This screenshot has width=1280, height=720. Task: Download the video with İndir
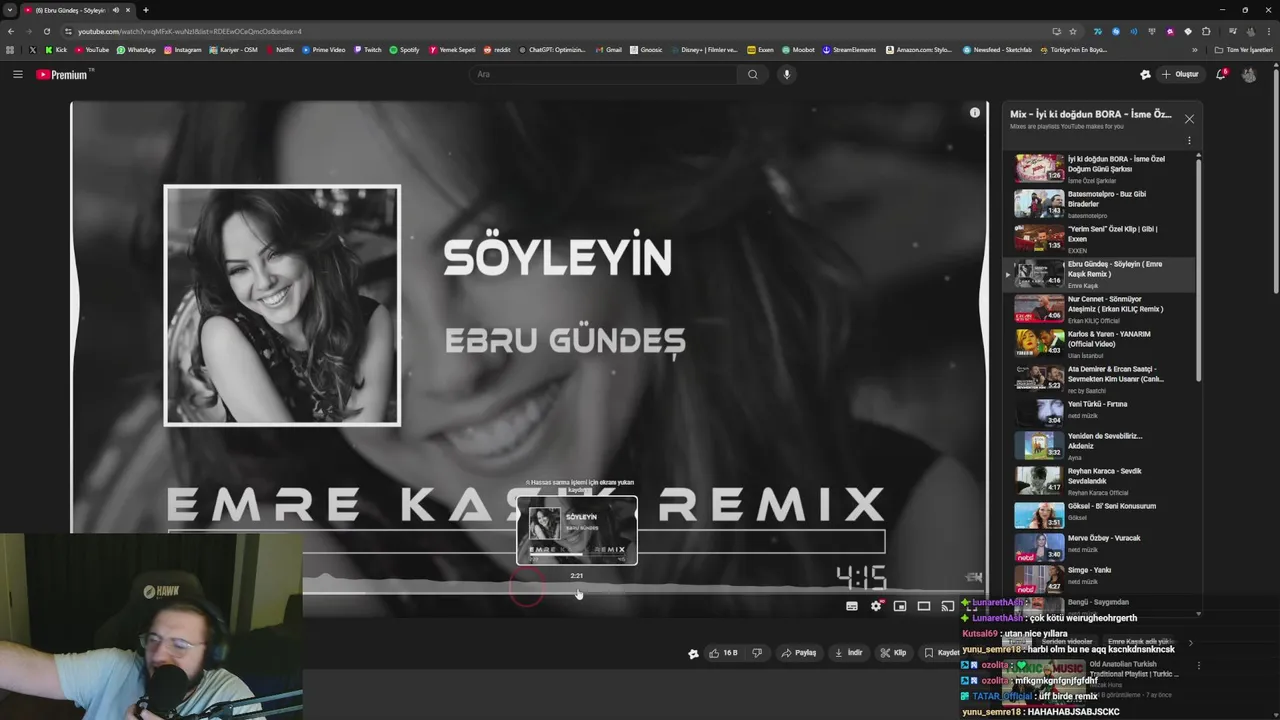pos(849,653)
